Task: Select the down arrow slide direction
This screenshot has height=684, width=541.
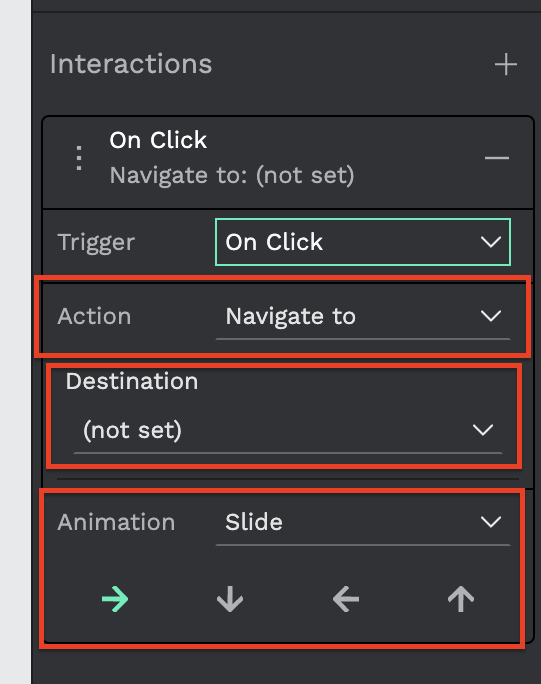Action: point(230,599)
